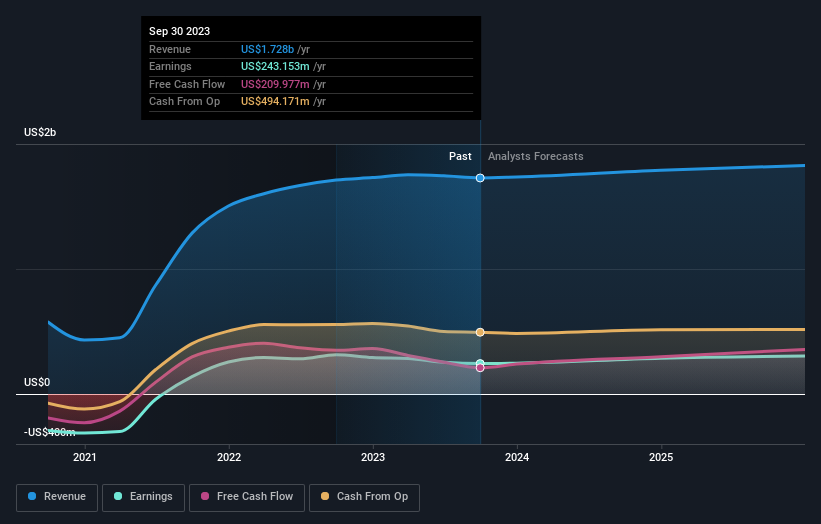Toggle the Cash From Op legend series
The width and height of the screenshot is (821, 524).
point(364,497)
